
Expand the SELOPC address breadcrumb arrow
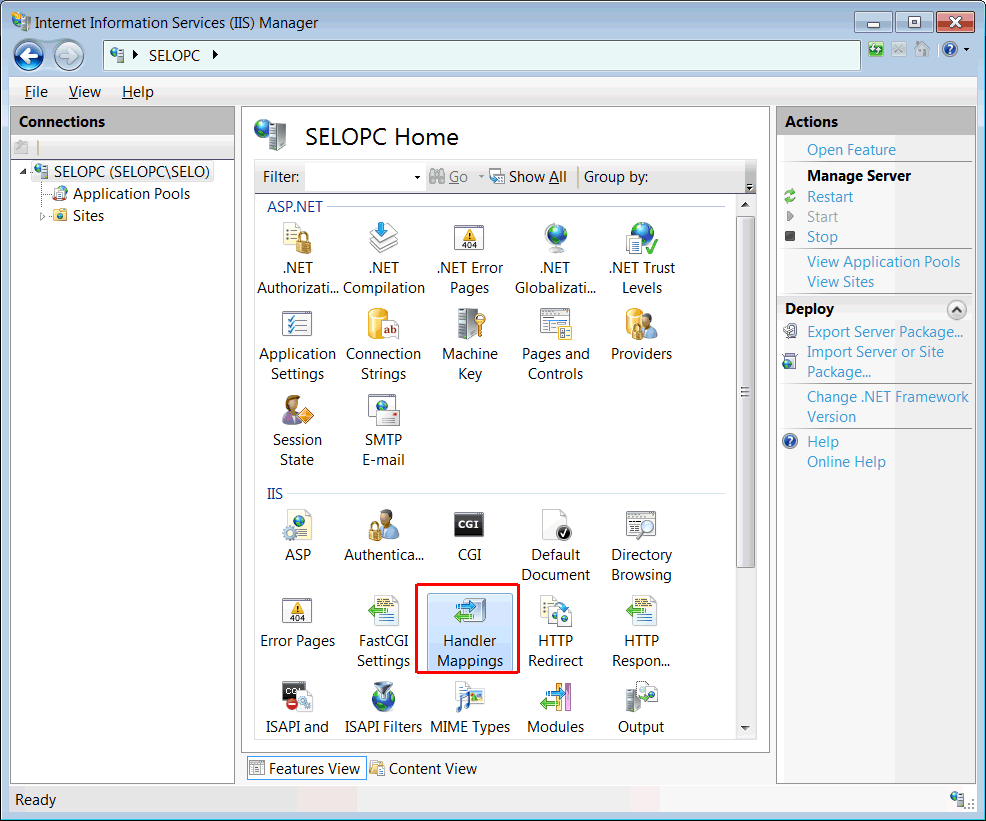pyautogui.click(x=215, y=55)
